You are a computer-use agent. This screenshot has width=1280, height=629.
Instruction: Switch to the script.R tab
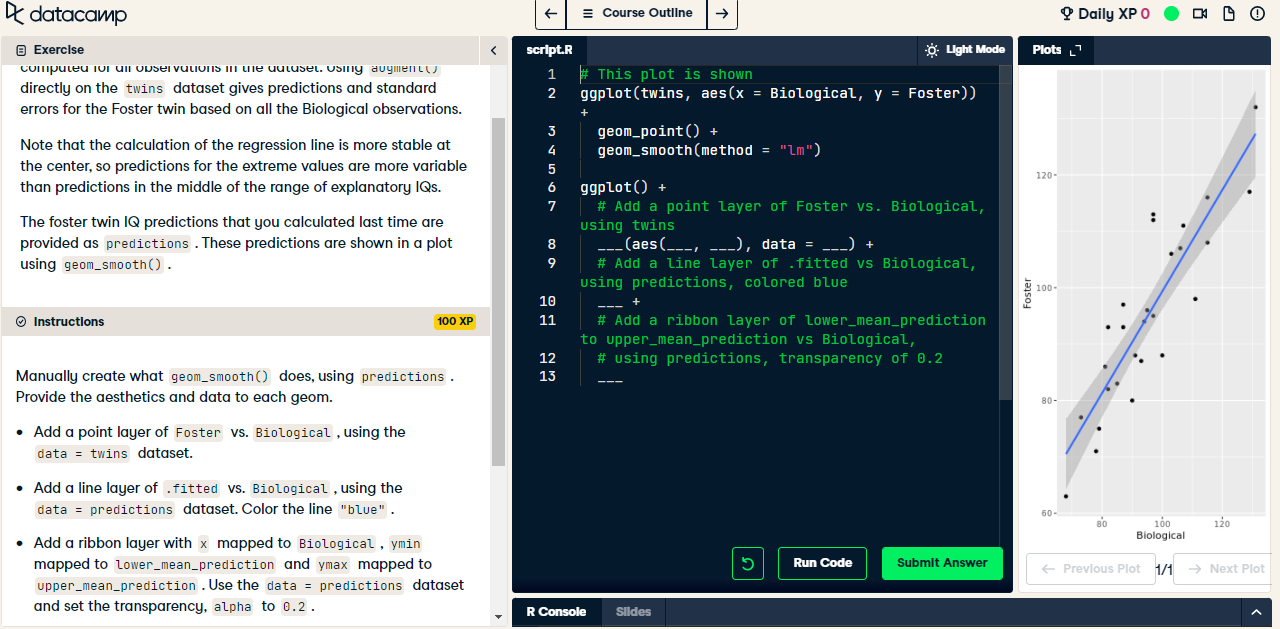pos(547,49)
